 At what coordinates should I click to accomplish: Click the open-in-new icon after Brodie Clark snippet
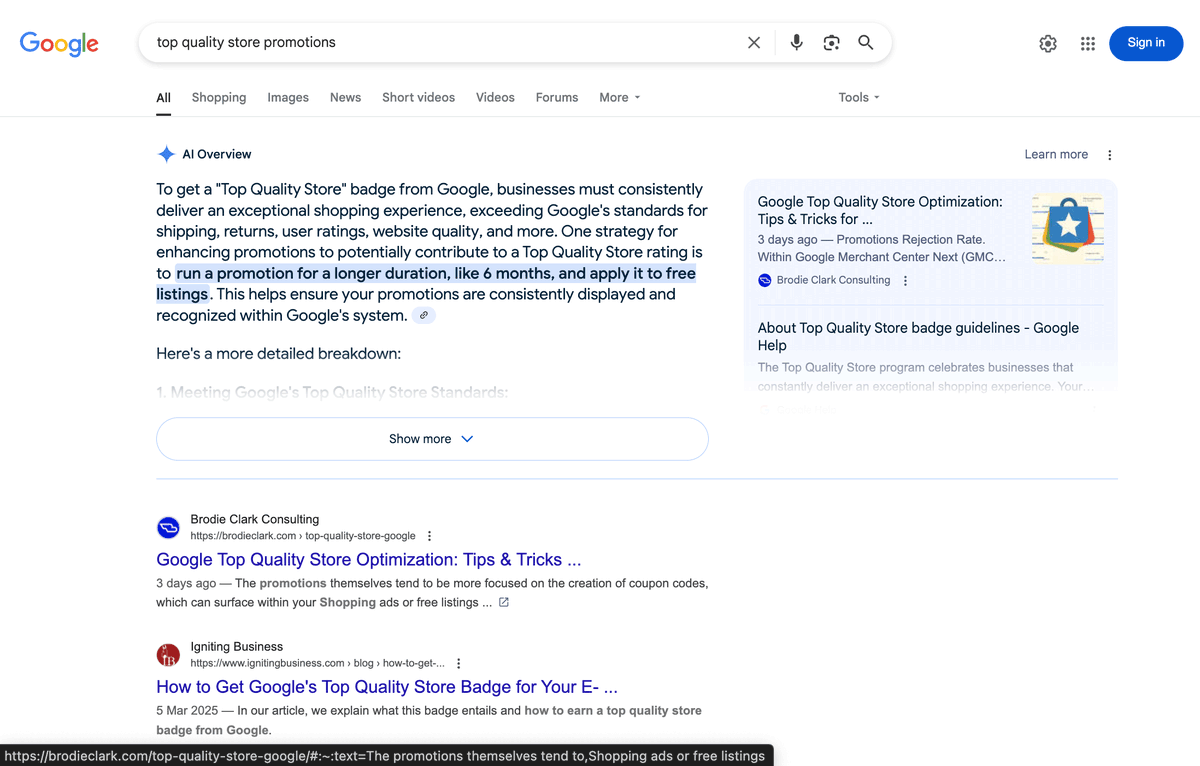coord(504,602)
